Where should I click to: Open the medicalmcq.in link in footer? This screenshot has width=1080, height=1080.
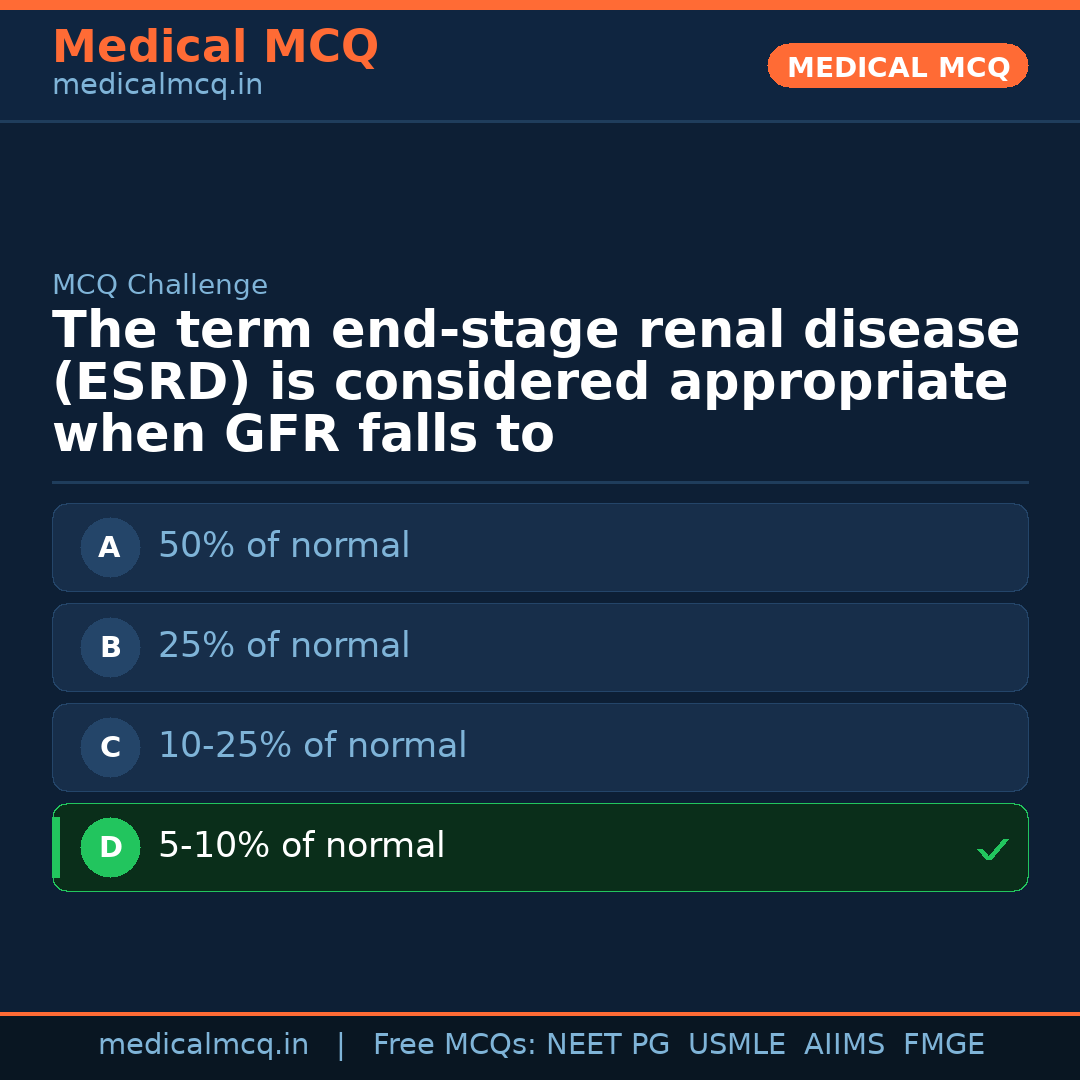point(203,1045)
